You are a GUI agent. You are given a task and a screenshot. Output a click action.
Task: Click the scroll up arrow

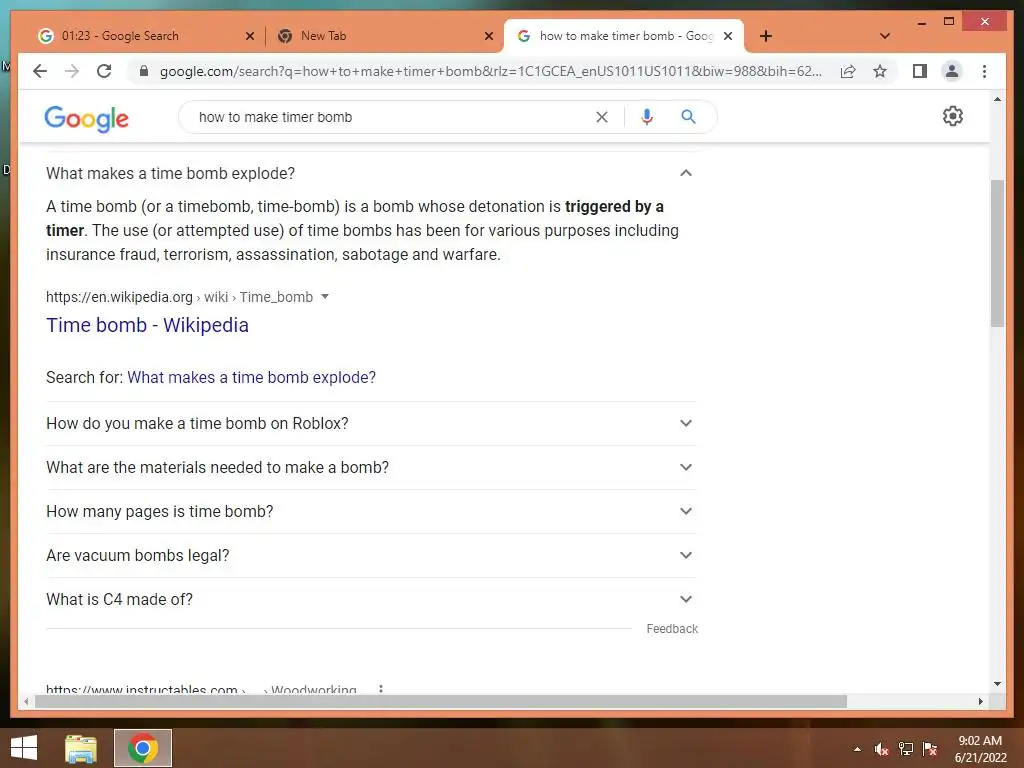point(997,99)
